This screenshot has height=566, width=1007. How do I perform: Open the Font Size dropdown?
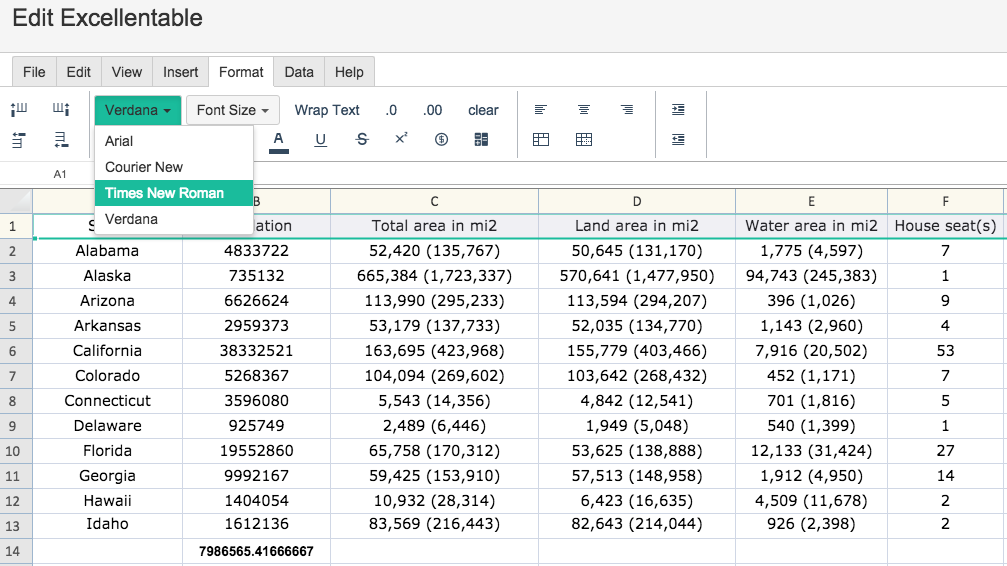coord(233,110)
